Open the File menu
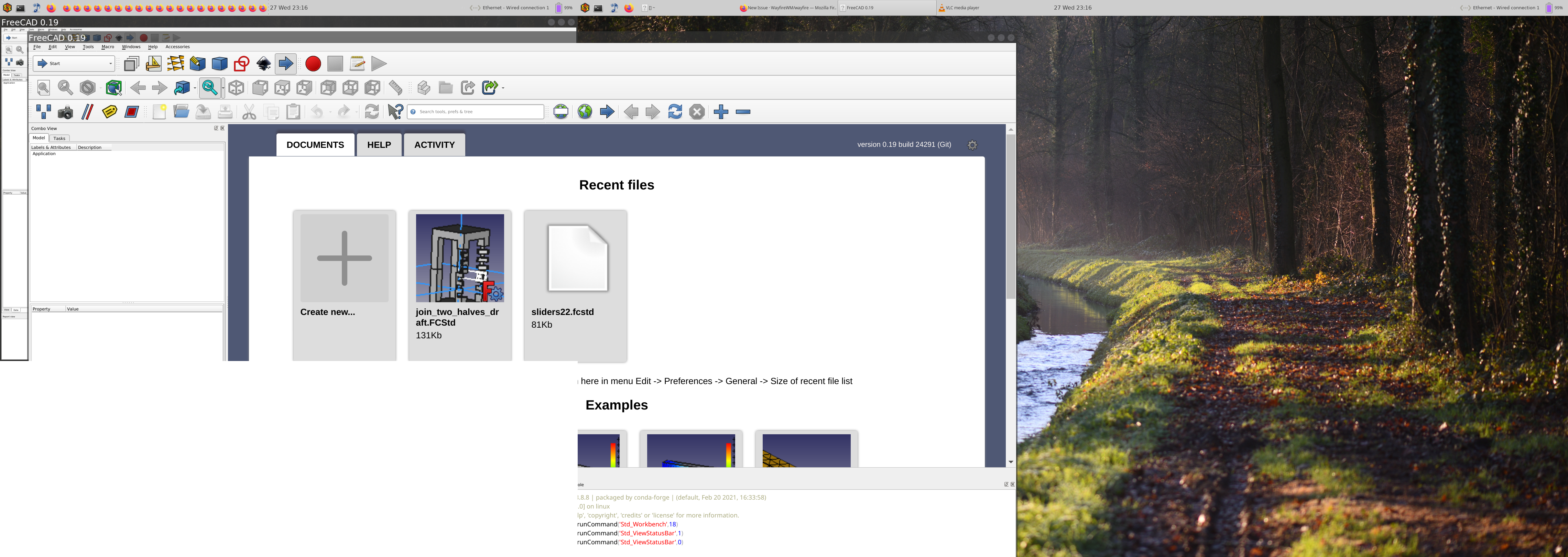Image resolution: width=1568 pixels, height=557 pixels. [36, 47]
